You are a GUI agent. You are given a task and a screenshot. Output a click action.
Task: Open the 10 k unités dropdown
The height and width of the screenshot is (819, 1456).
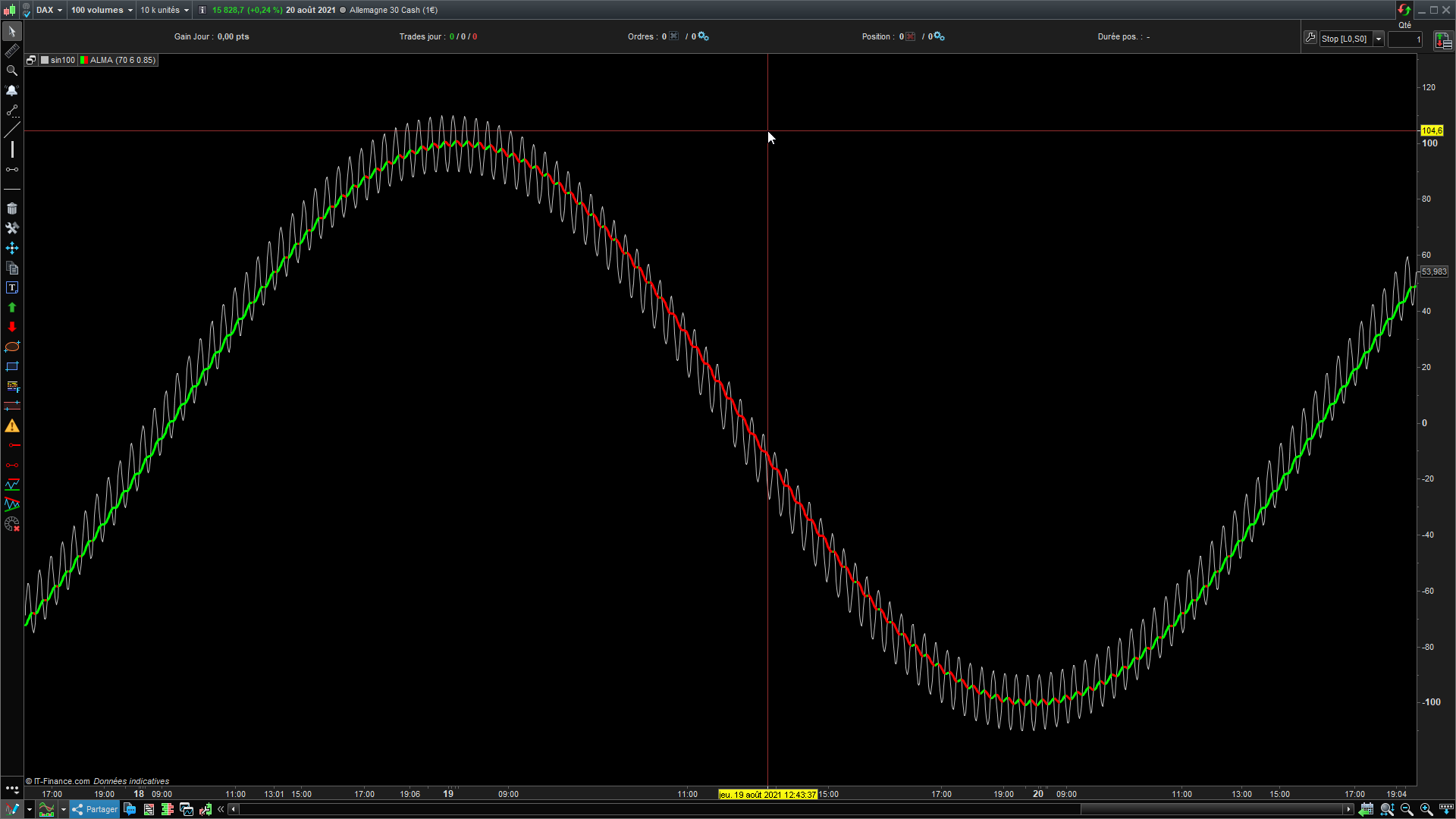(164, 10)
